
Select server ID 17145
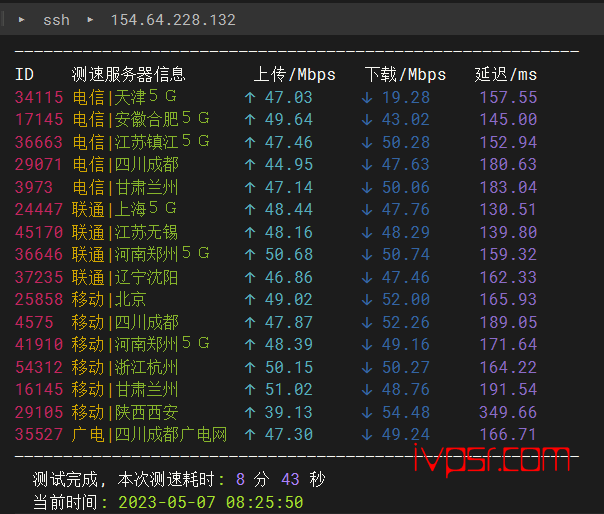(x=39, y=119)
